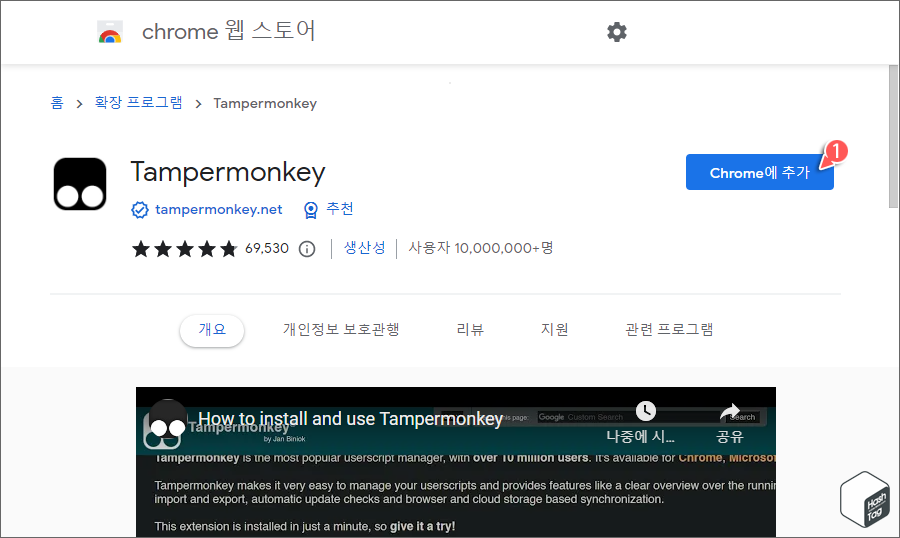Viewport: 900px width, 538px height.
Task: Open the rating info circle icon
Action: tap(307, 249)
